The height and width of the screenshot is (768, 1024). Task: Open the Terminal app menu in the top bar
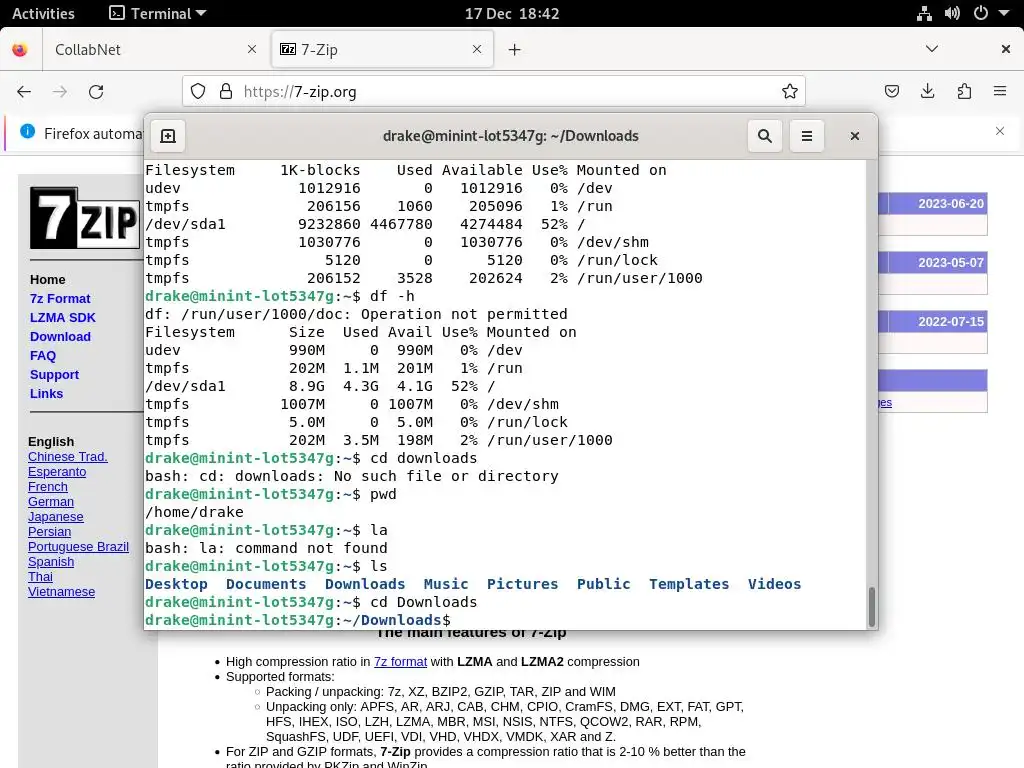(x=157, y=13)
